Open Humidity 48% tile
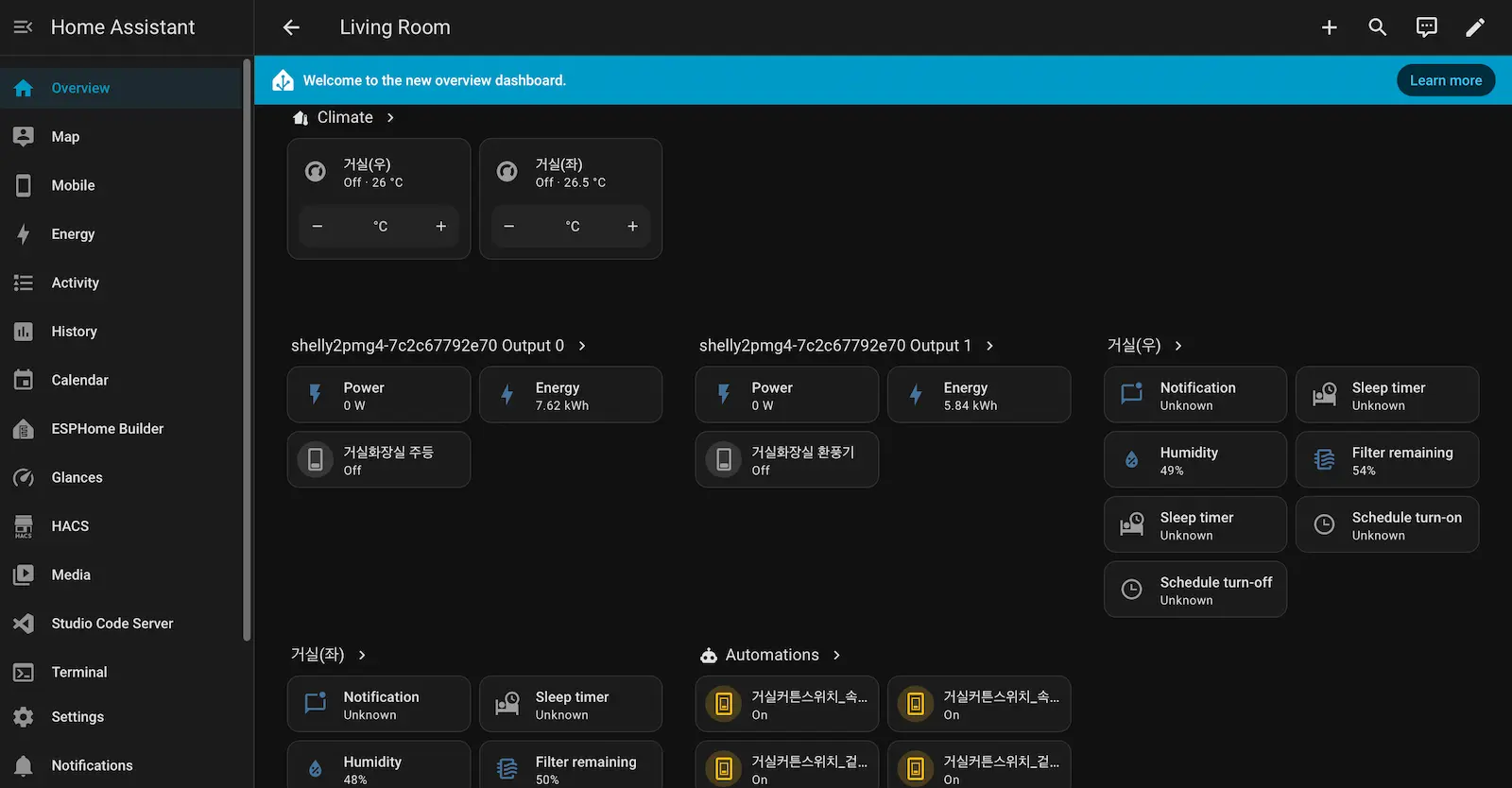The image size is (1512, 788). (379, 764)
